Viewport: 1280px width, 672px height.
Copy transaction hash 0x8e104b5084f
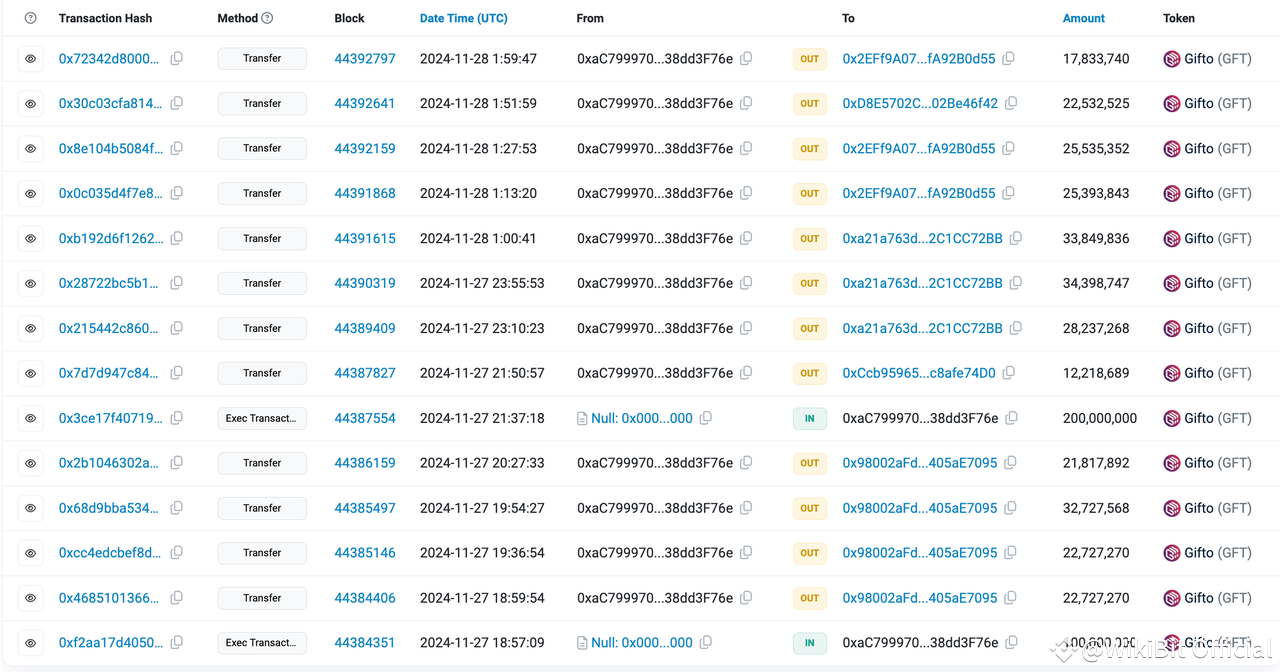[x=176, y=149]
